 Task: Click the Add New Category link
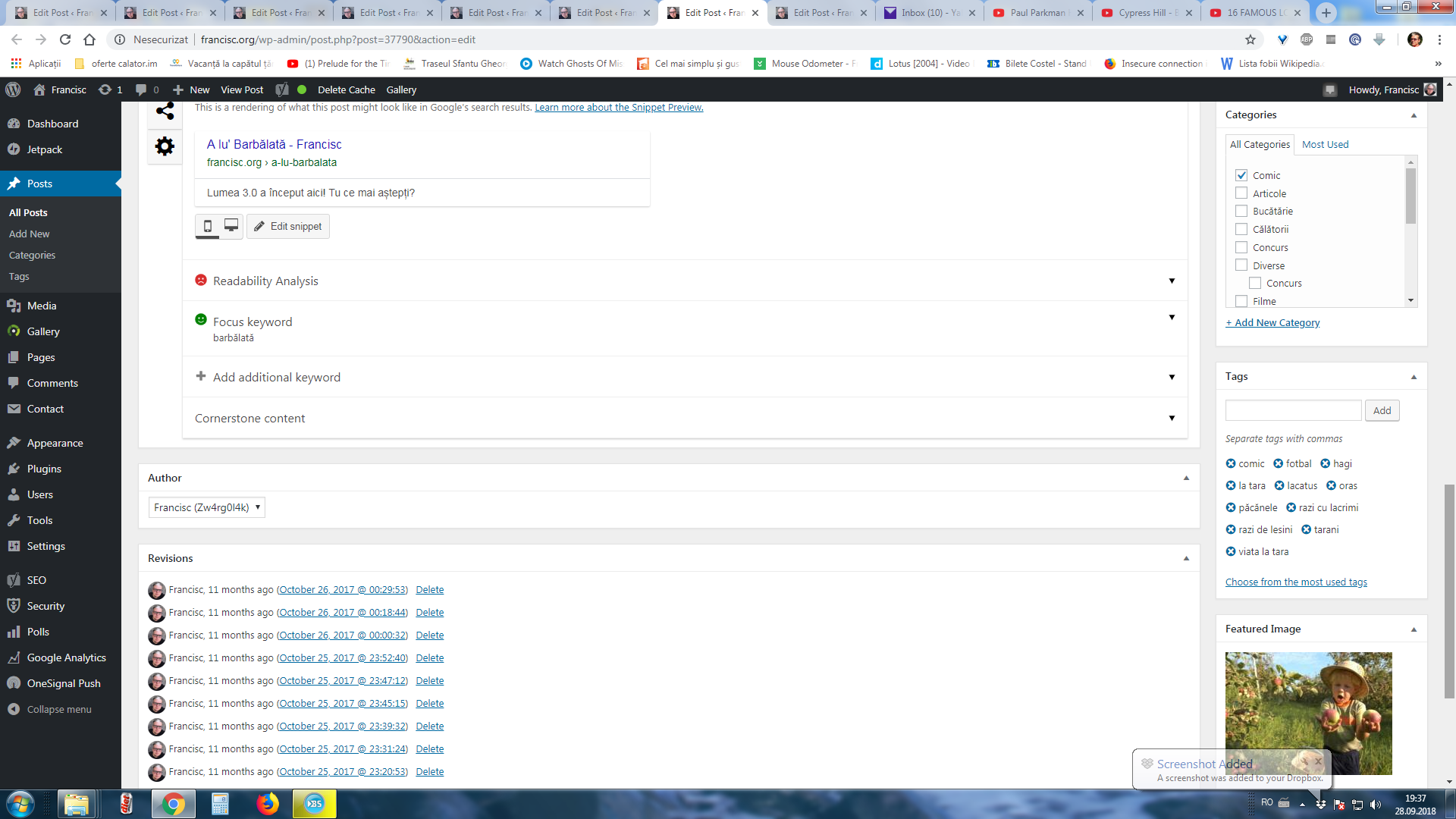point(1272,323)
